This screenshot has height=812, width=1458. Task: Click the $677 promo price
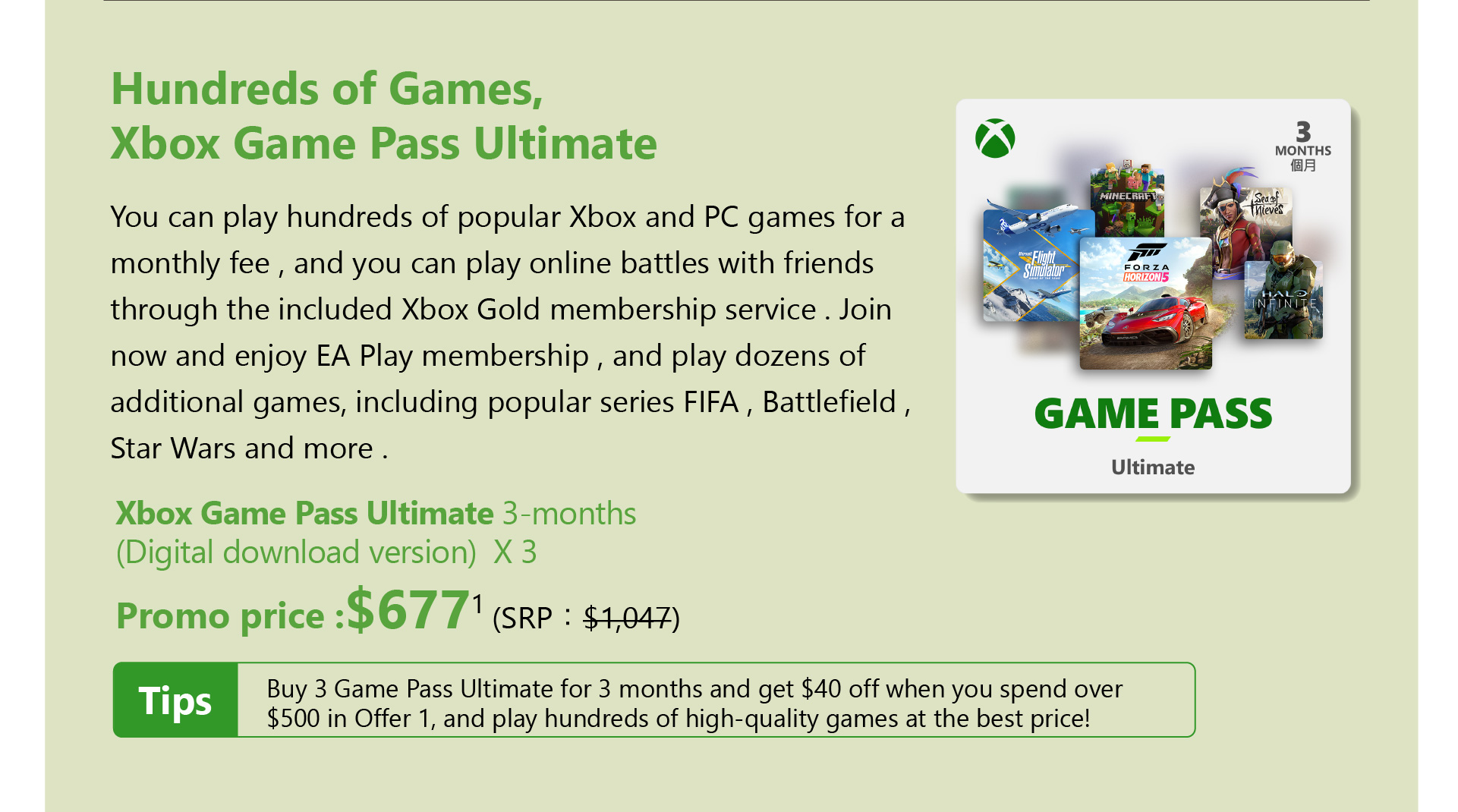point(408,610)
